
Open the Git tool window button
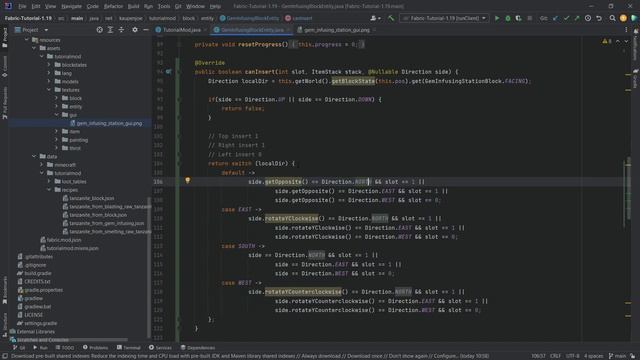click(x=19, y=348)
